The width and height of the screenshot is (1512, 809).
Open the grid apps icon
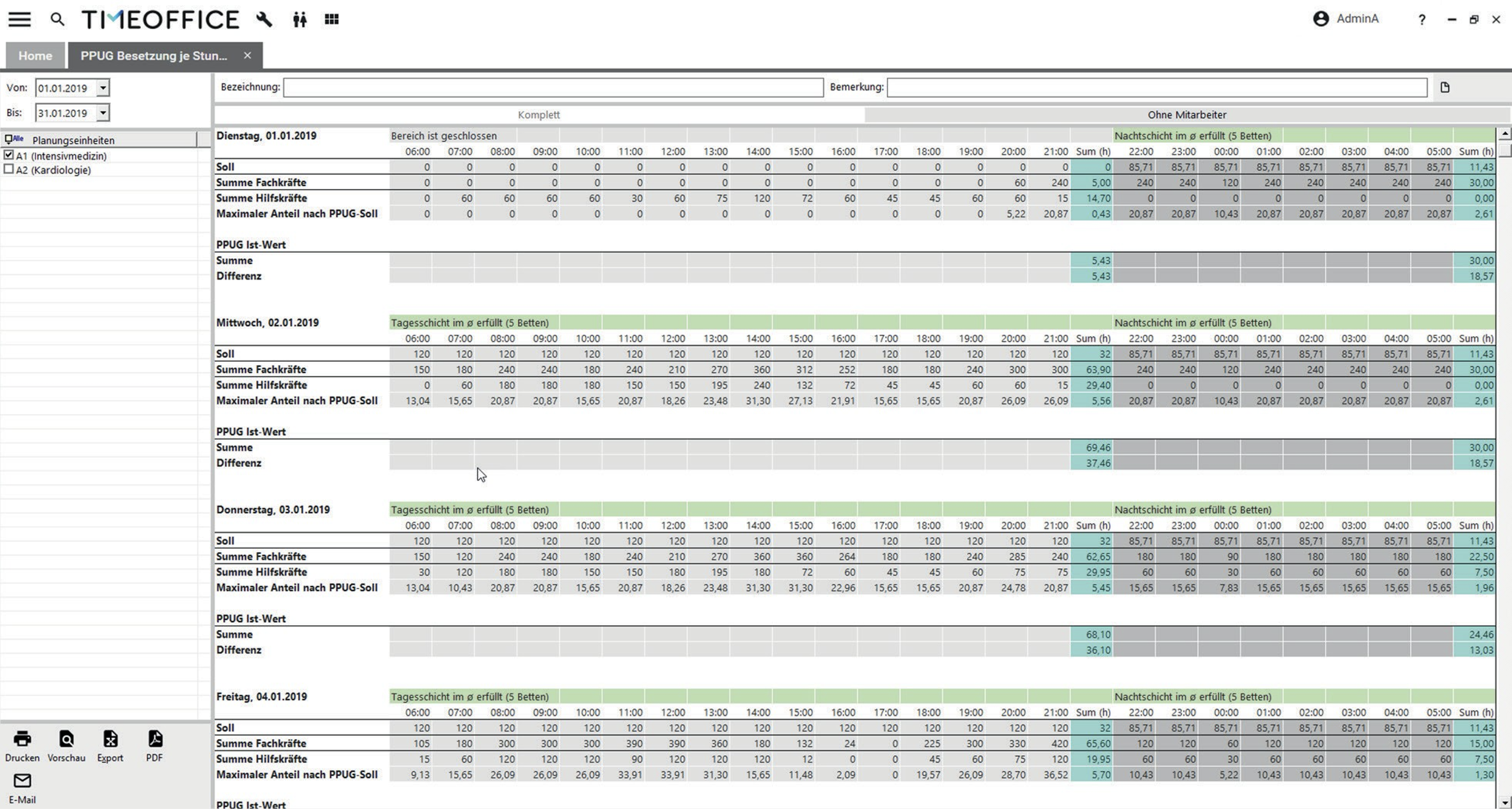[332, 19]
